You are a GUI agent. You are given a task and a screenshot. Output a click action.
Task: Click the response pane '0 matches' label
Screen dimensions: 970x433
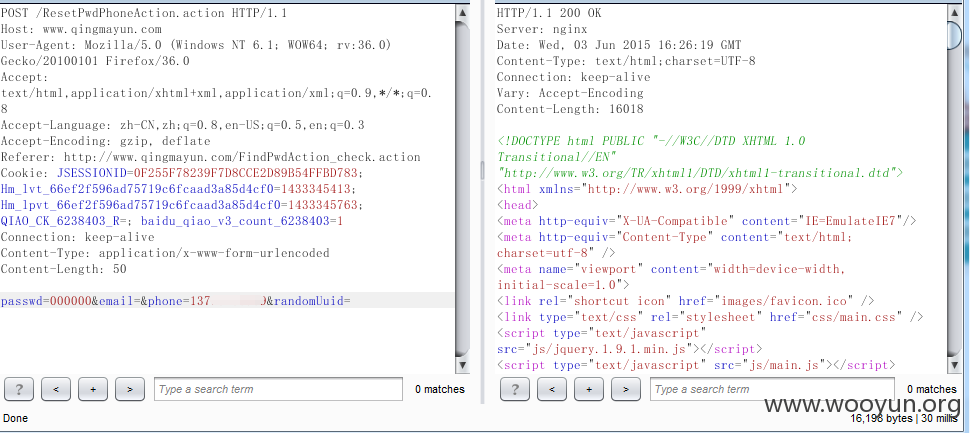pos(932,390)
